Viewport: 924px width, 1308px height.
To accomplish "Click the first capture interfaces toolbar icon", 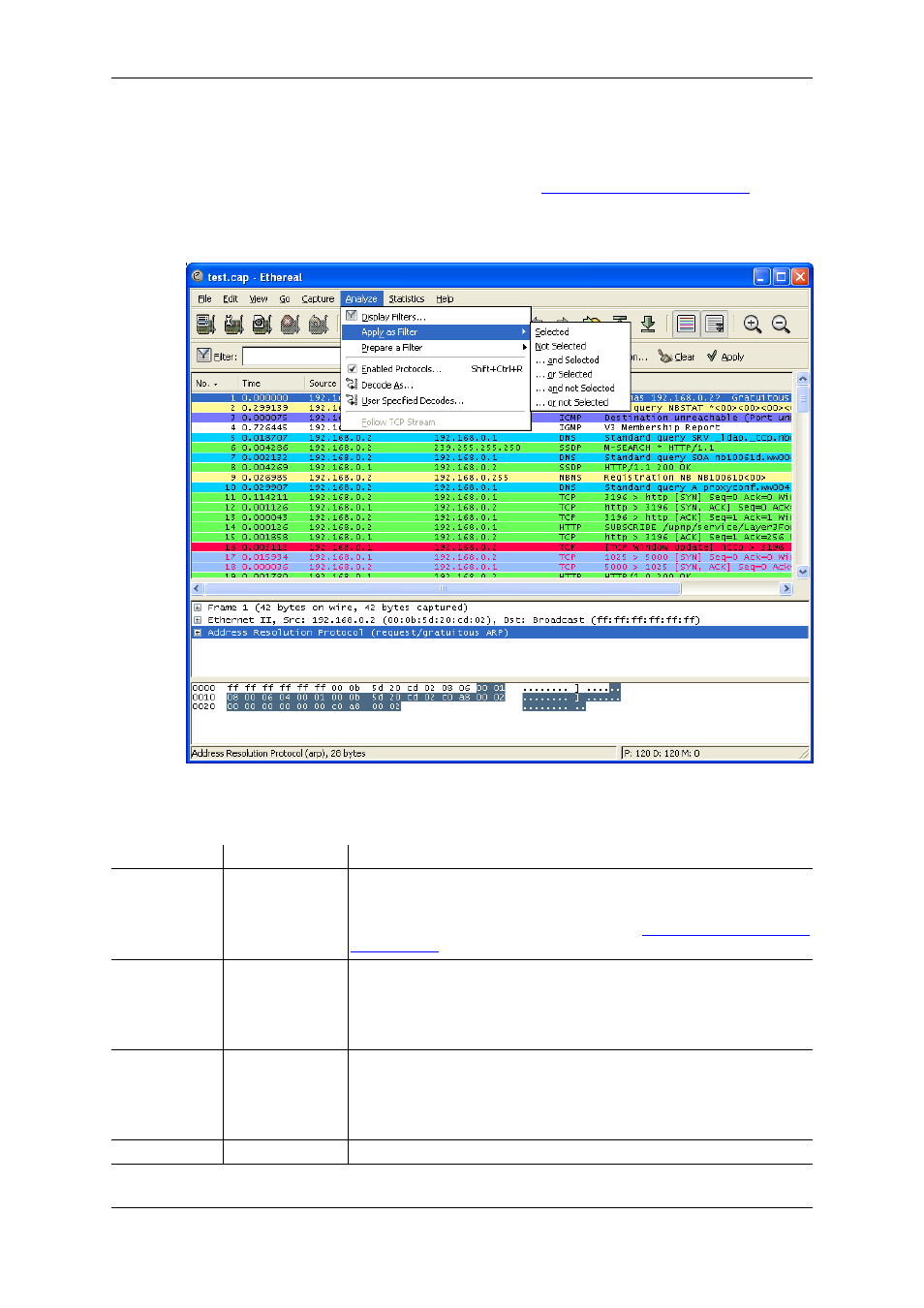I will tap(205, 325).
